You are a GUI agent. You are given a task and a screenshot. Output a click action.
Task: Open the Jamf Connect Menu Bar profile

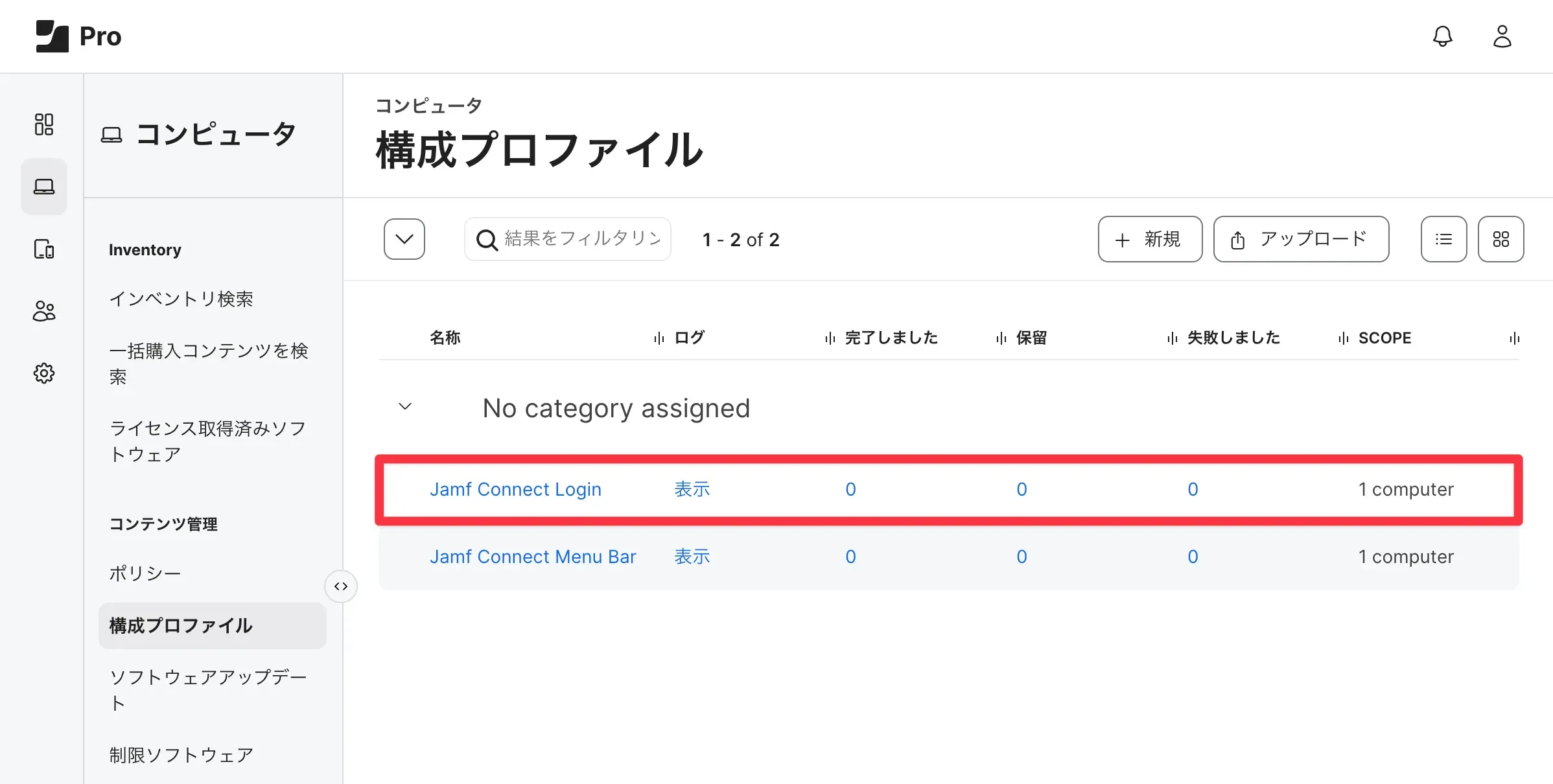point(533,557)
